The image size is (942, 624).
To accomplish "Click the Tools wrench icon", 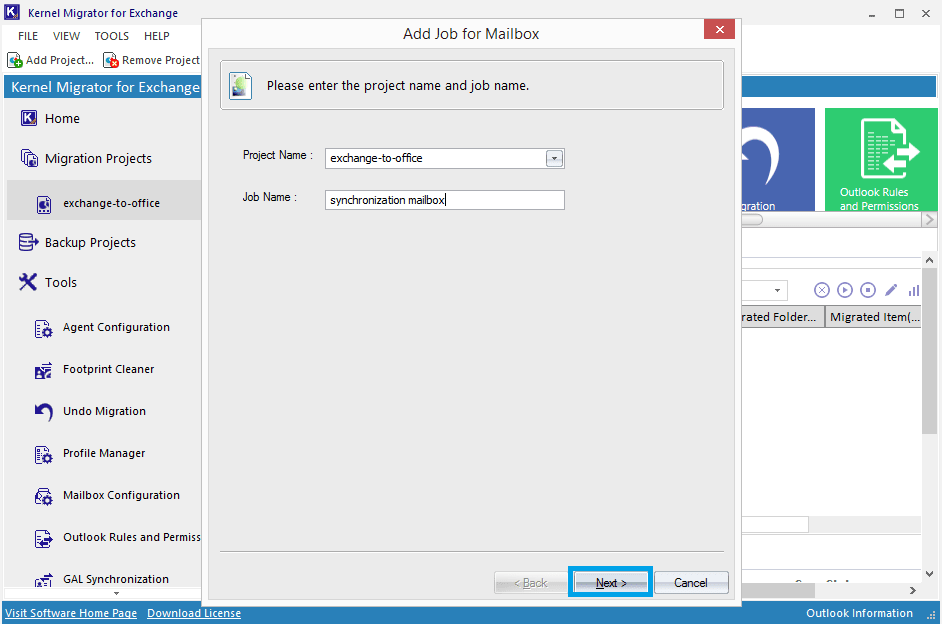I will point(28,282).
